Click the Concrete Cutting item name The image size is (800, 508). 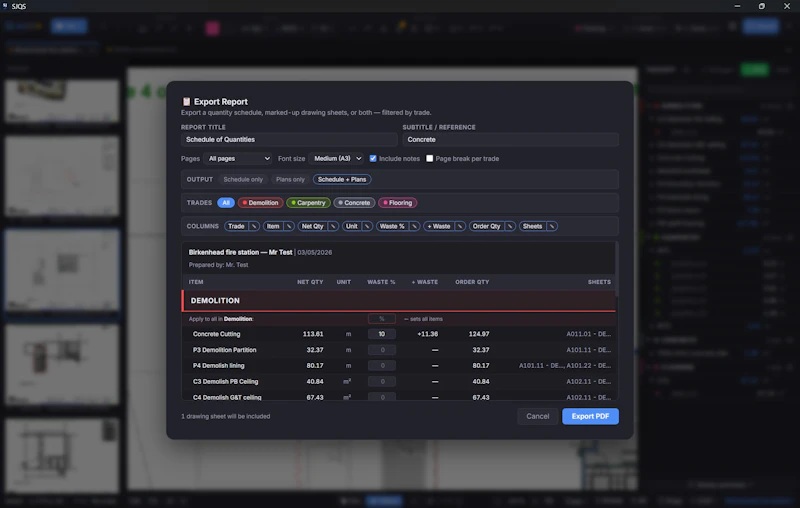pos(216,334)
